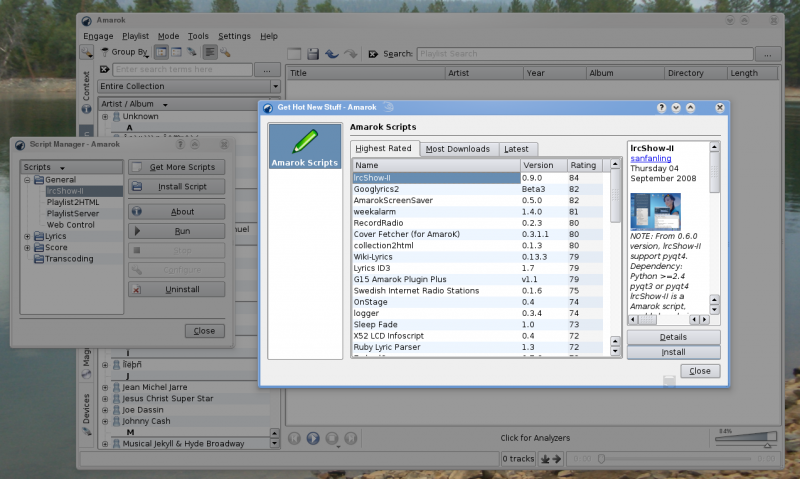Expand the Johnny Cash artist node
Screen dimensions: 800x479
[105, 421]
